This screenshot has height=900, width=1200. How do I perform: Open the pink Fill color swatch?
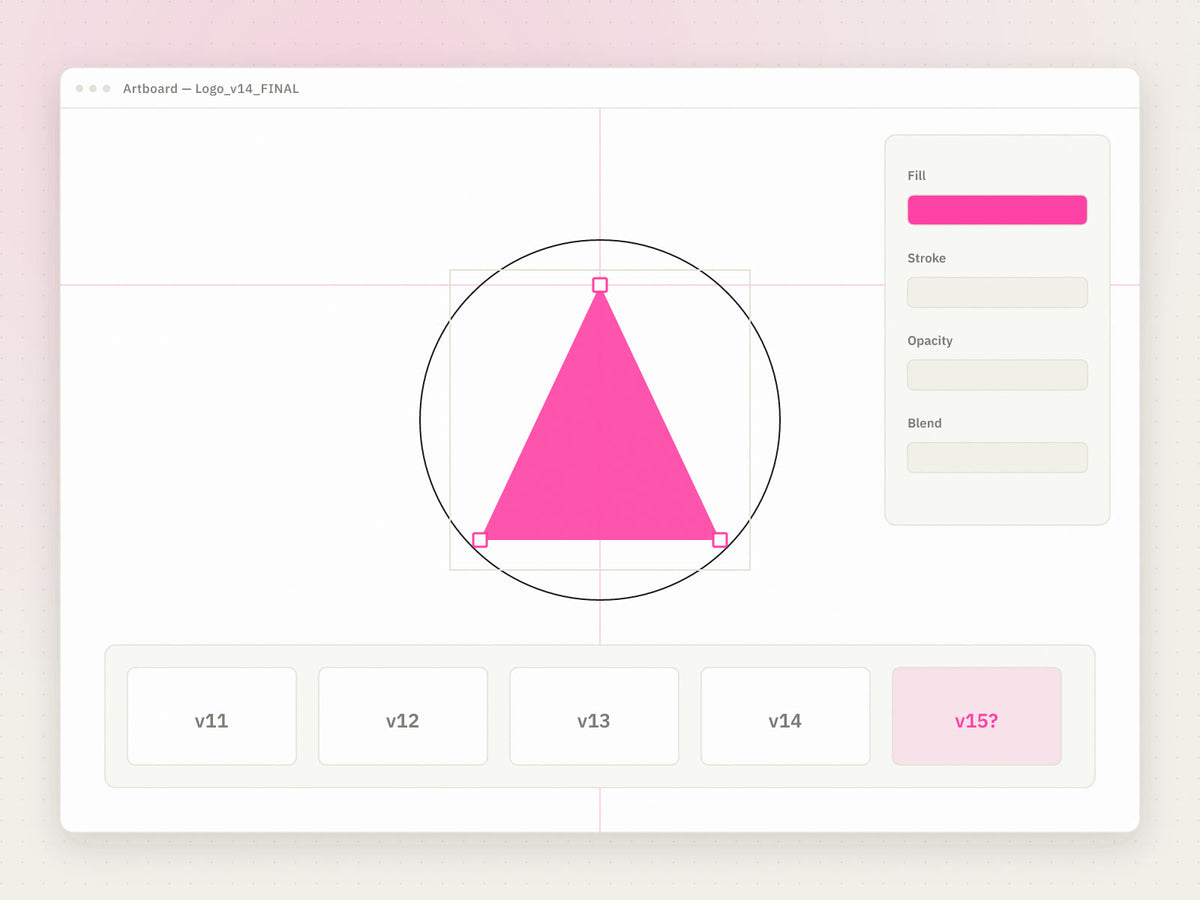[997, 210]
